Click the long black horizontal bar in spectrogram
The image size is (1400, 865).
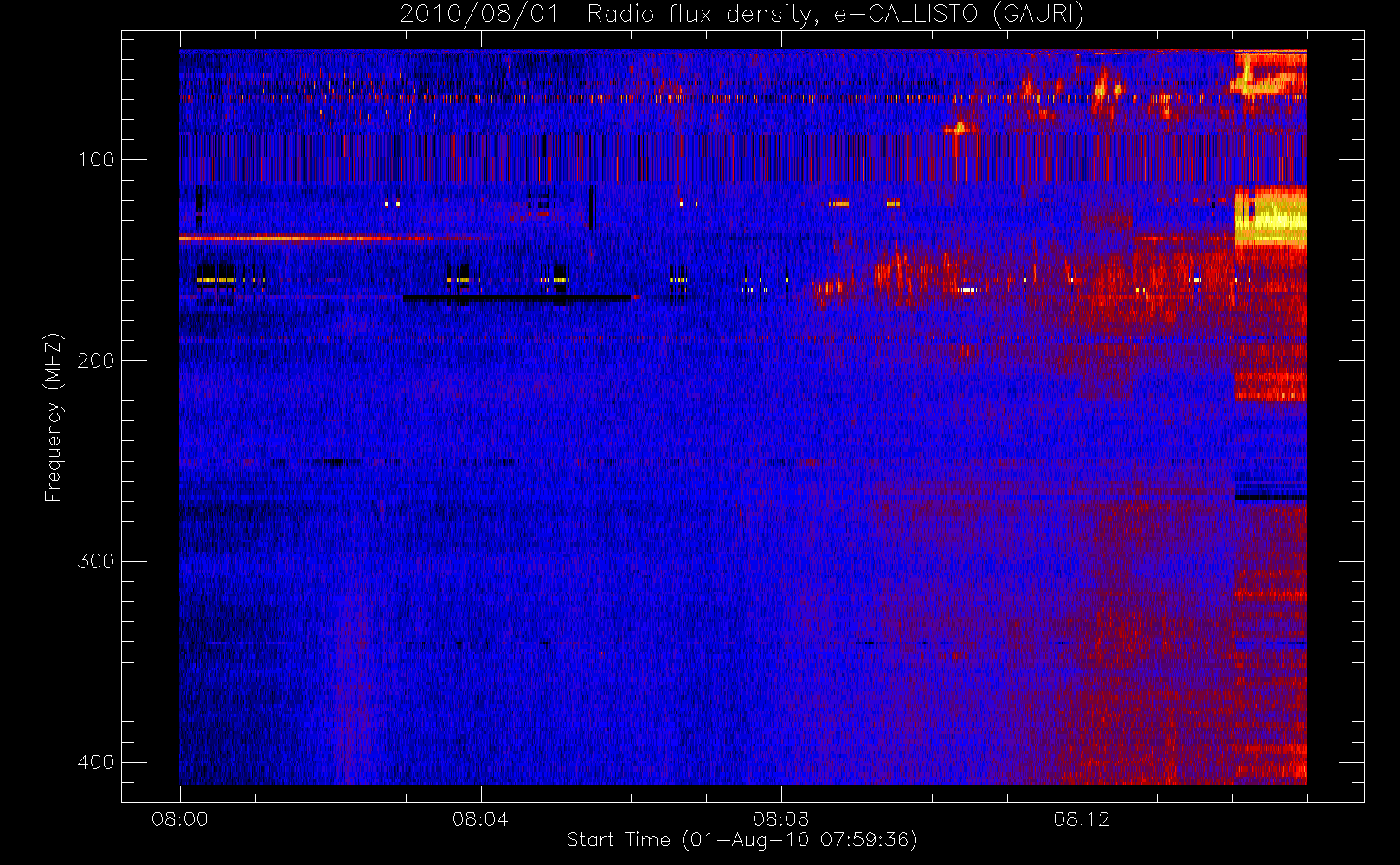[x=517, y=298]
